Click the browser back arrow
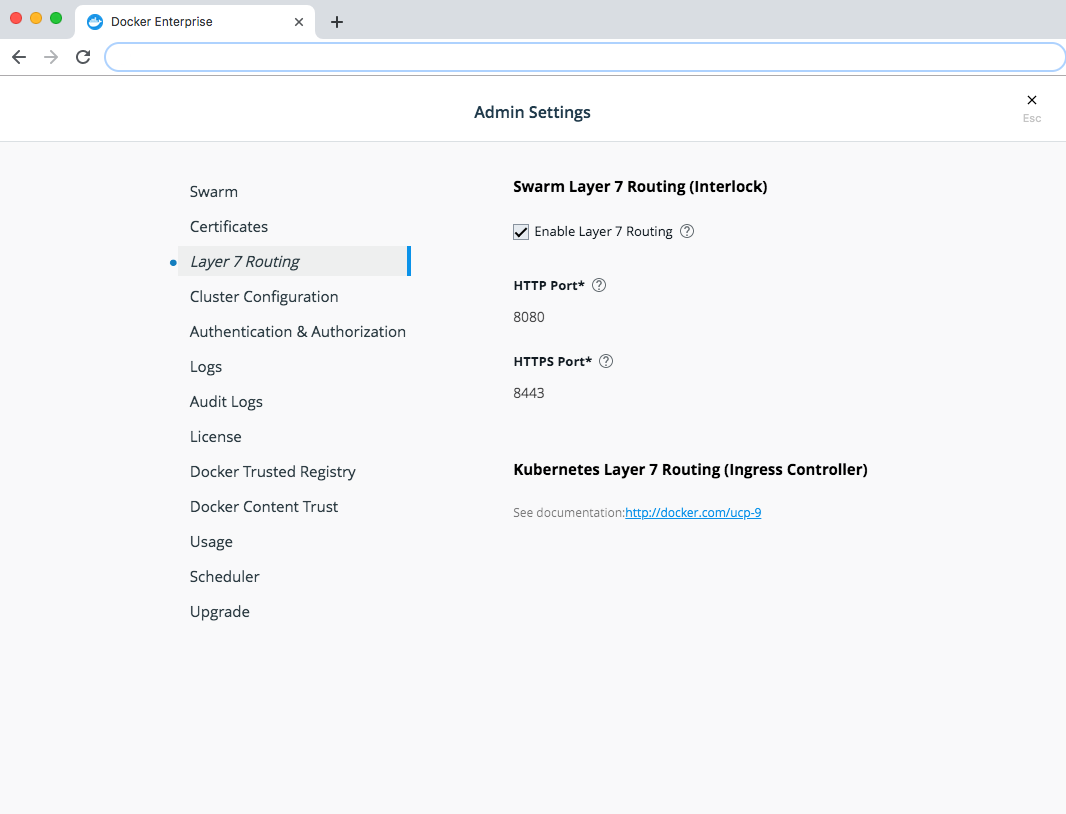The width and height of the screenshot is (1066, 814). (18, 57)
